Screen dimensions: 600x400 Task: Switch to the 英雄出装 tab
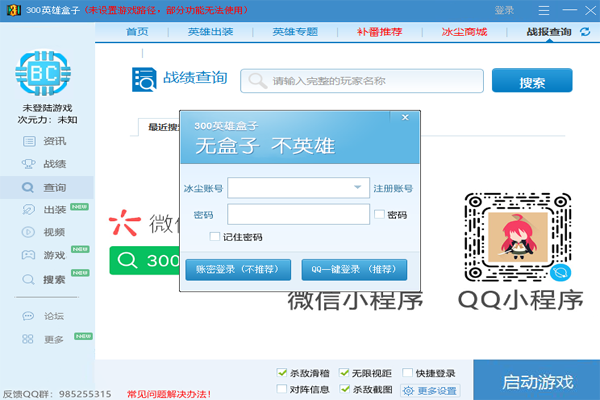click(210, 32)
